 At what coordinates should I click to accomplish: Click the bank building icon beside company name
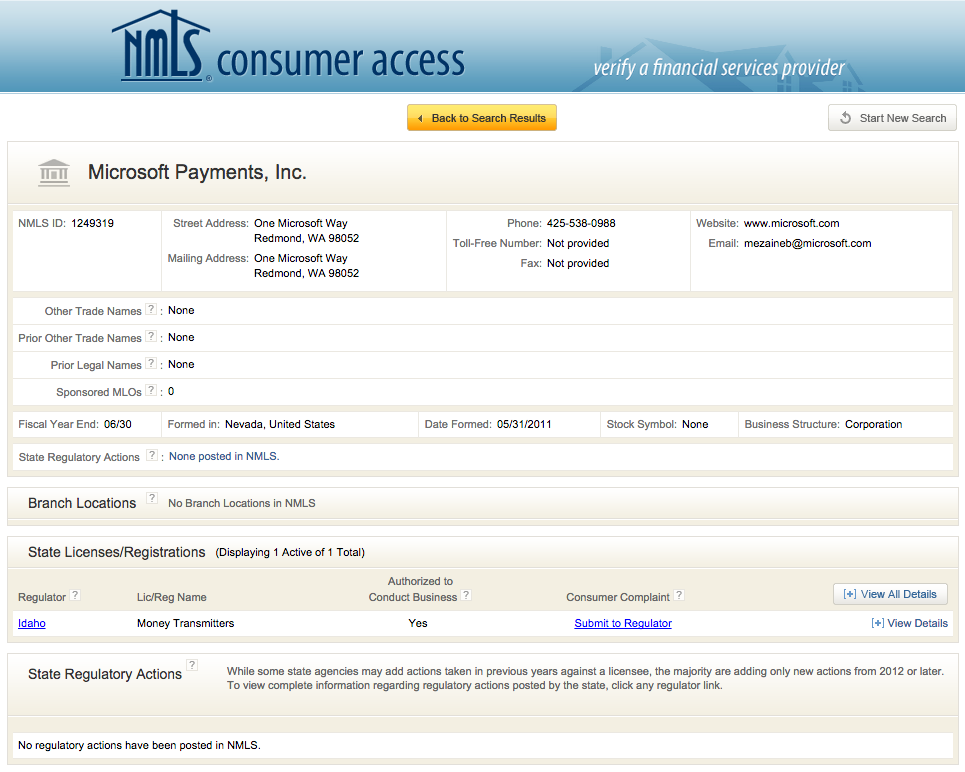[54, 172]
